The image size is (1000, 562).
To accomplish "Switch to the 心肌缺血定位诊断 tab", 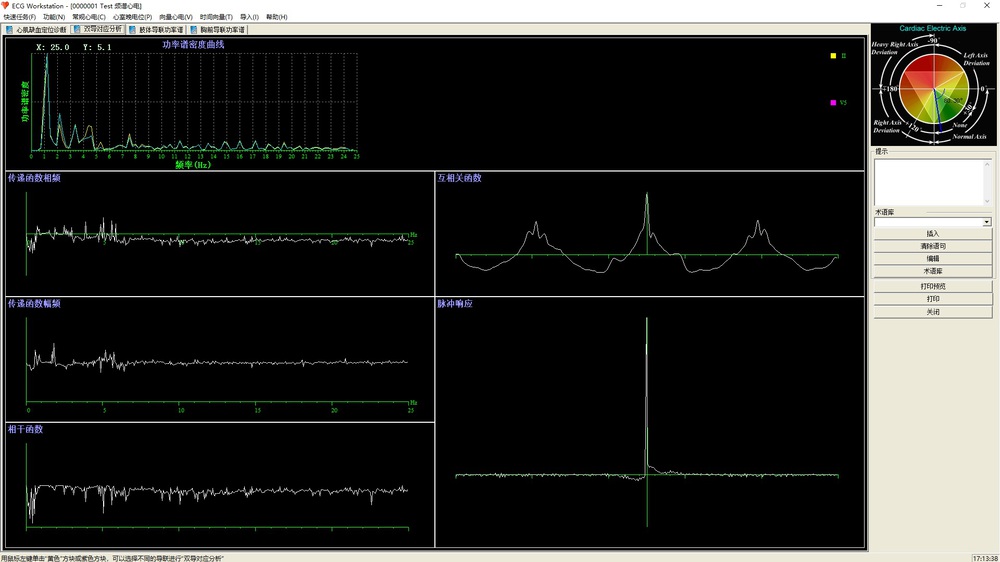I will click(x=36, y=30).
